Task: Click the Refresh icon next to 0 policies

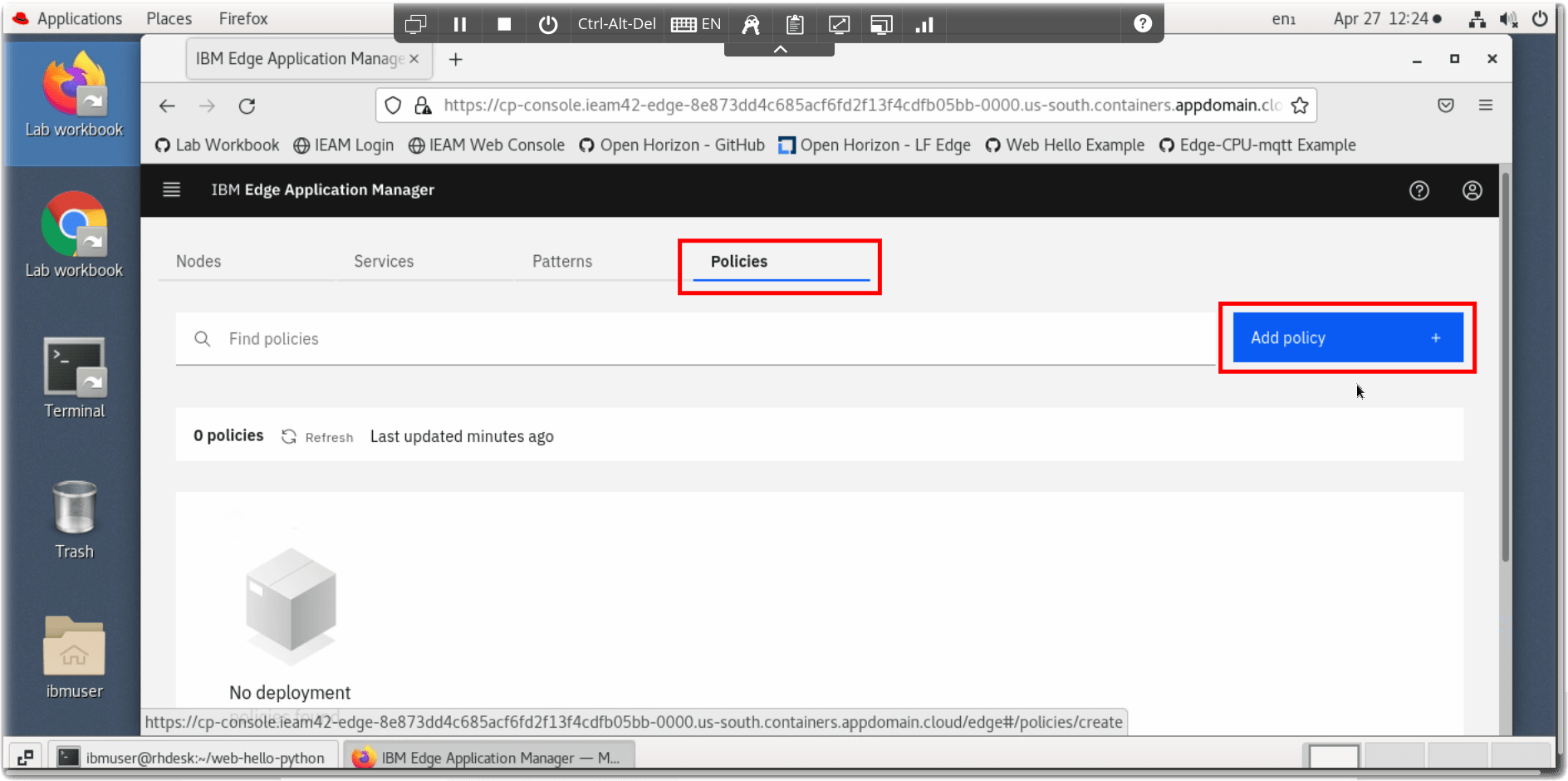Action: tap(289, 437)
